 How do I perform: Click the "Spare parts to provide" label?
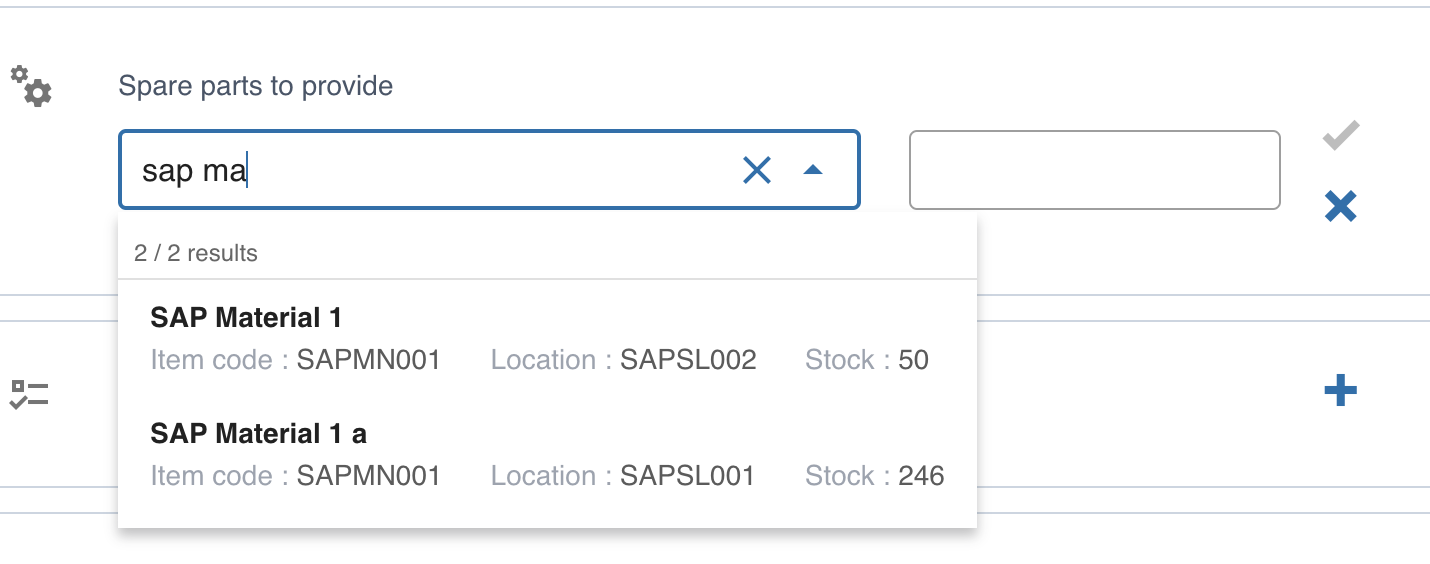tap(255, 86)
